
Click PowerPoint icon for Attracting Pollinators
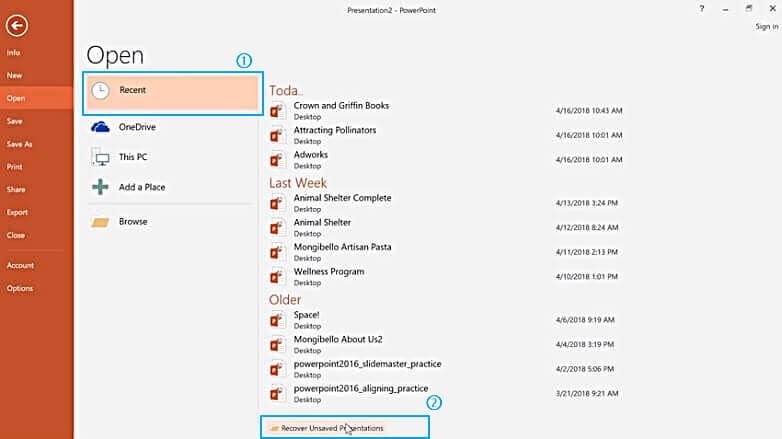[x=278, y=135]
